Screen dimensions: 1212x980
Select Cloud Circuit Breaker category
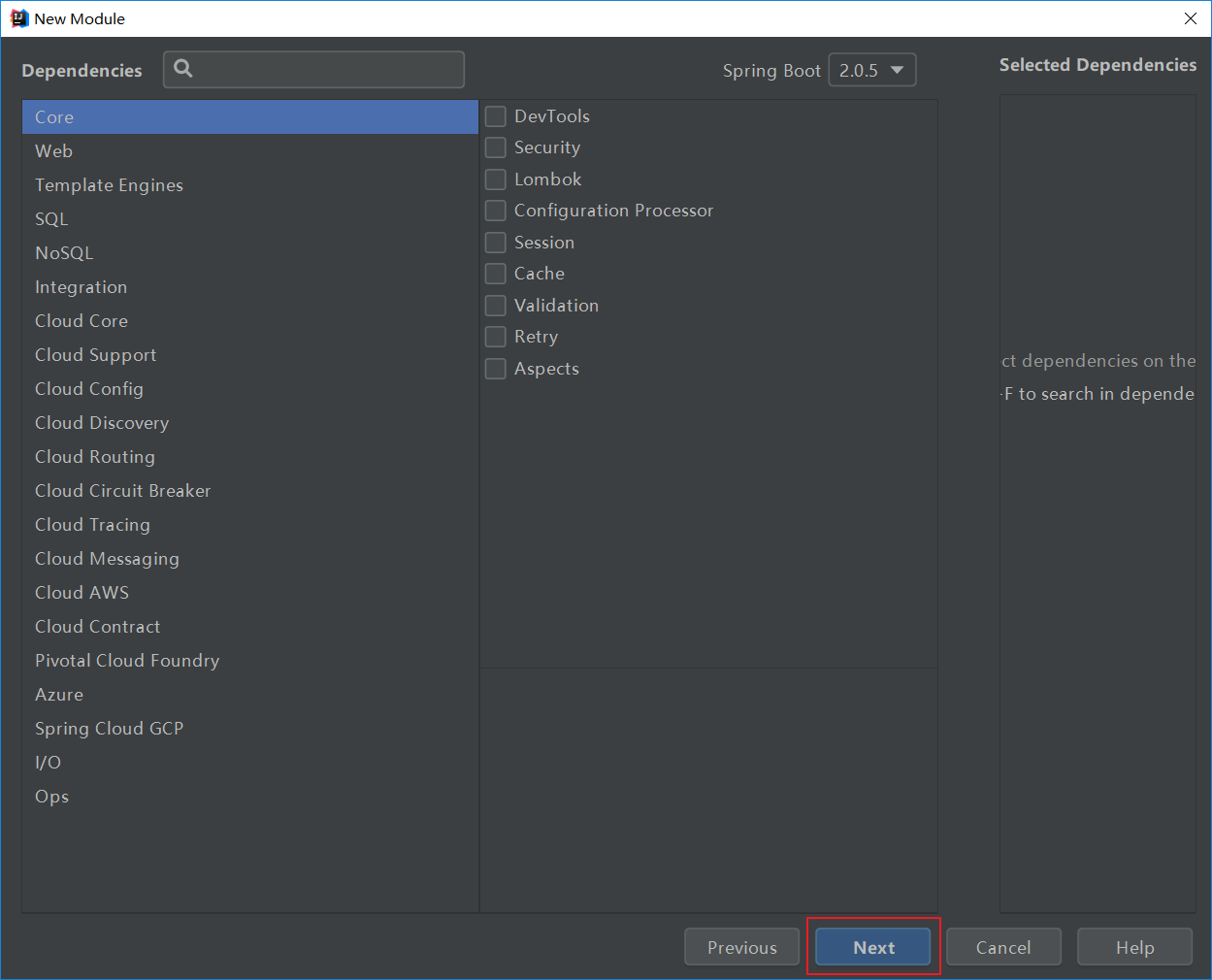250,491
